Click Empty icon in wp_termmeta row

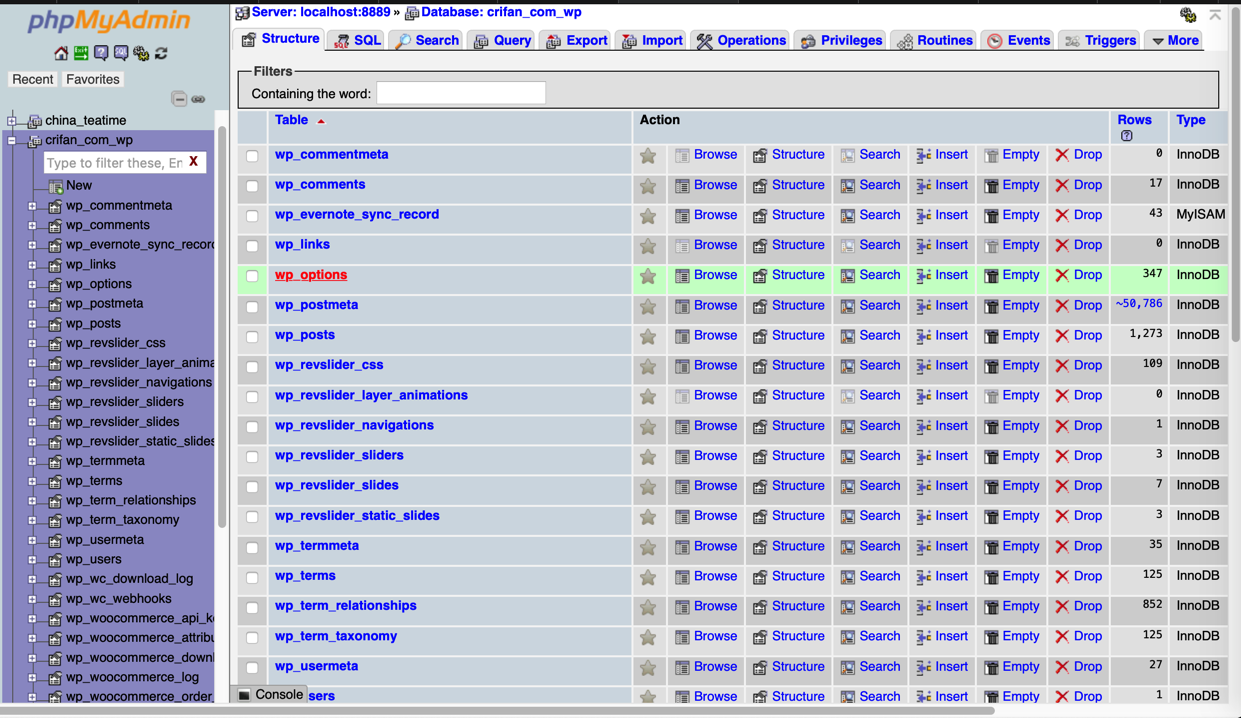coord(991,547)
